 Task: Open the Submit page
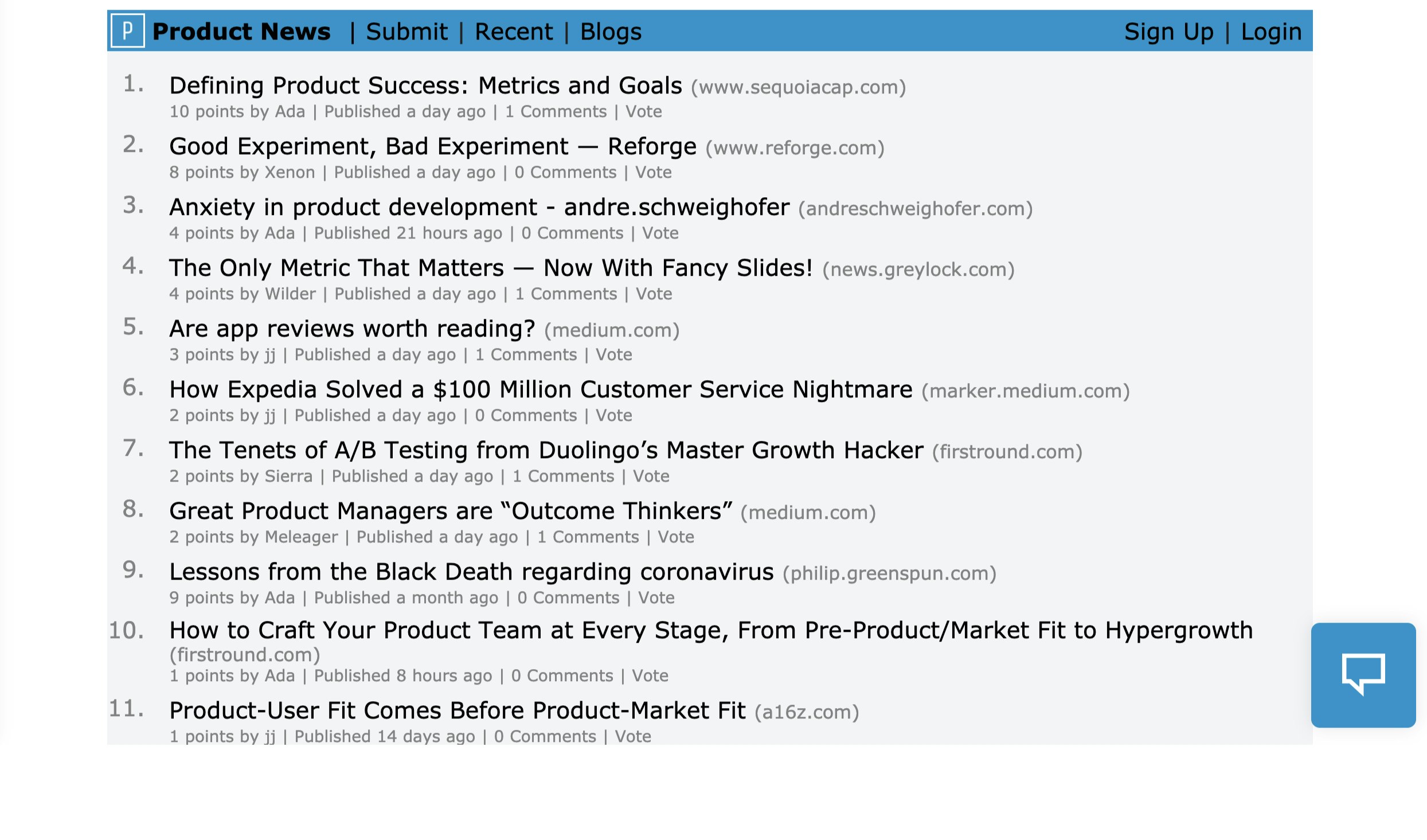pyautogui.click(x=406, y=32)
